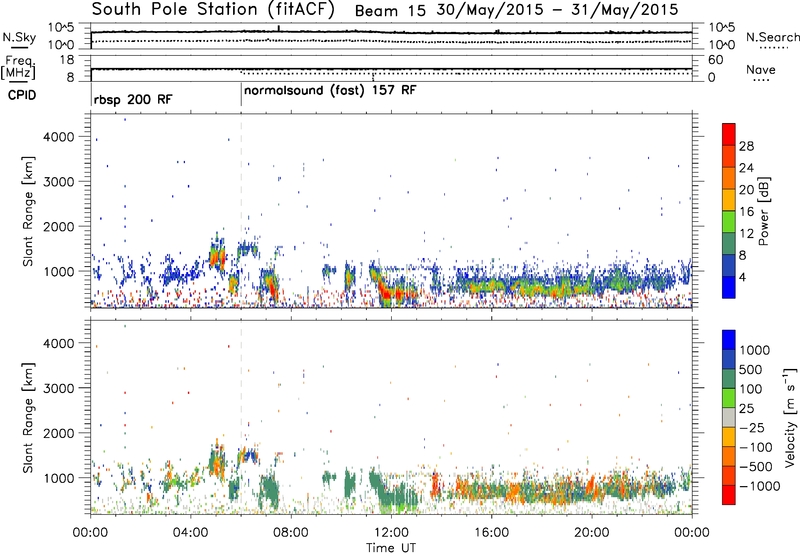Image resolution: width=800 pixels, height=554 pixels.
Task: Click the date range "30/May/2015 - 31/May/2015"
Action: point(557,10)
